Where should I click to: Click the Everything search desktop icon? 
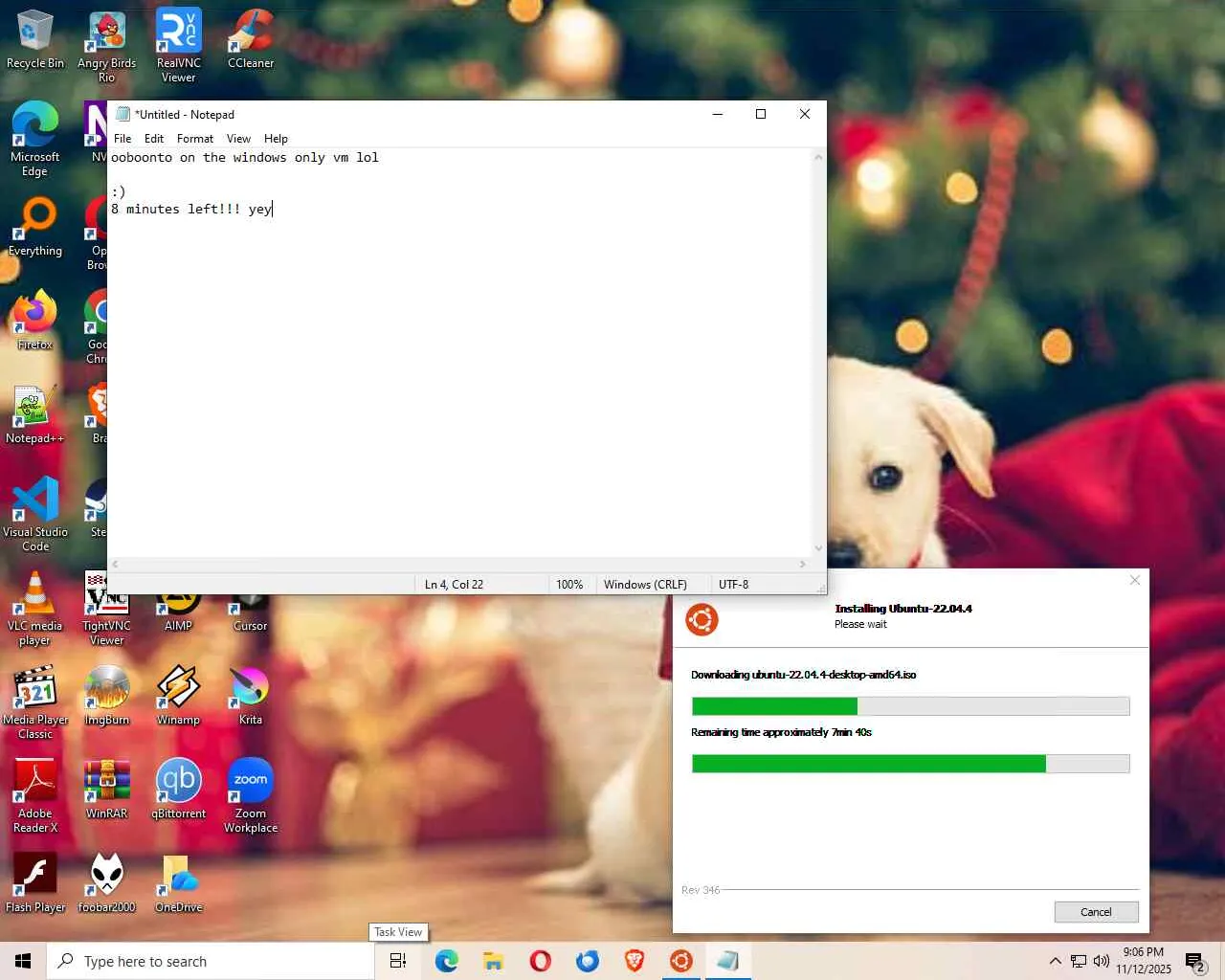tap(35, 228)
